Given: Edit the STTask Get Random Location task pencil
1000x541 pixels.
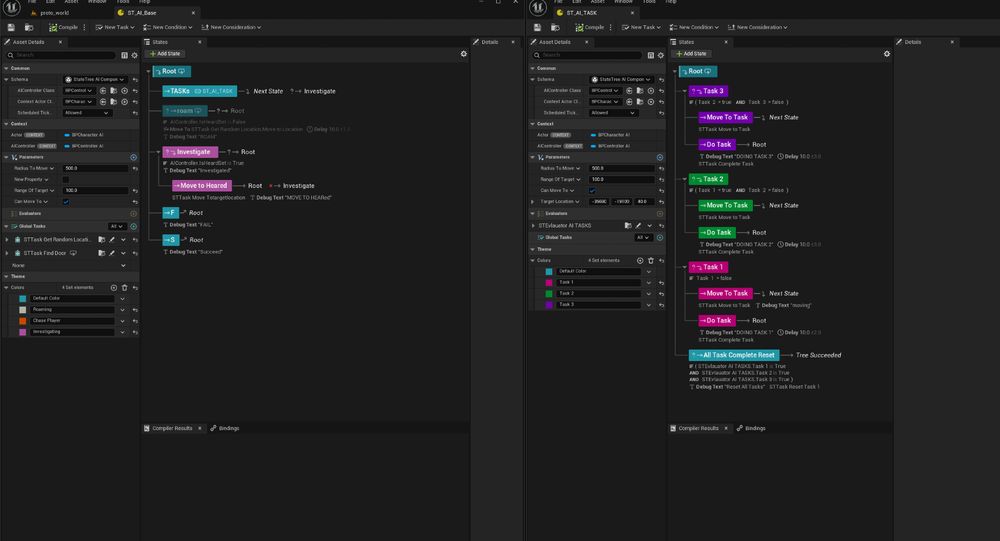Looking at the screenshot, I should 112,240.
